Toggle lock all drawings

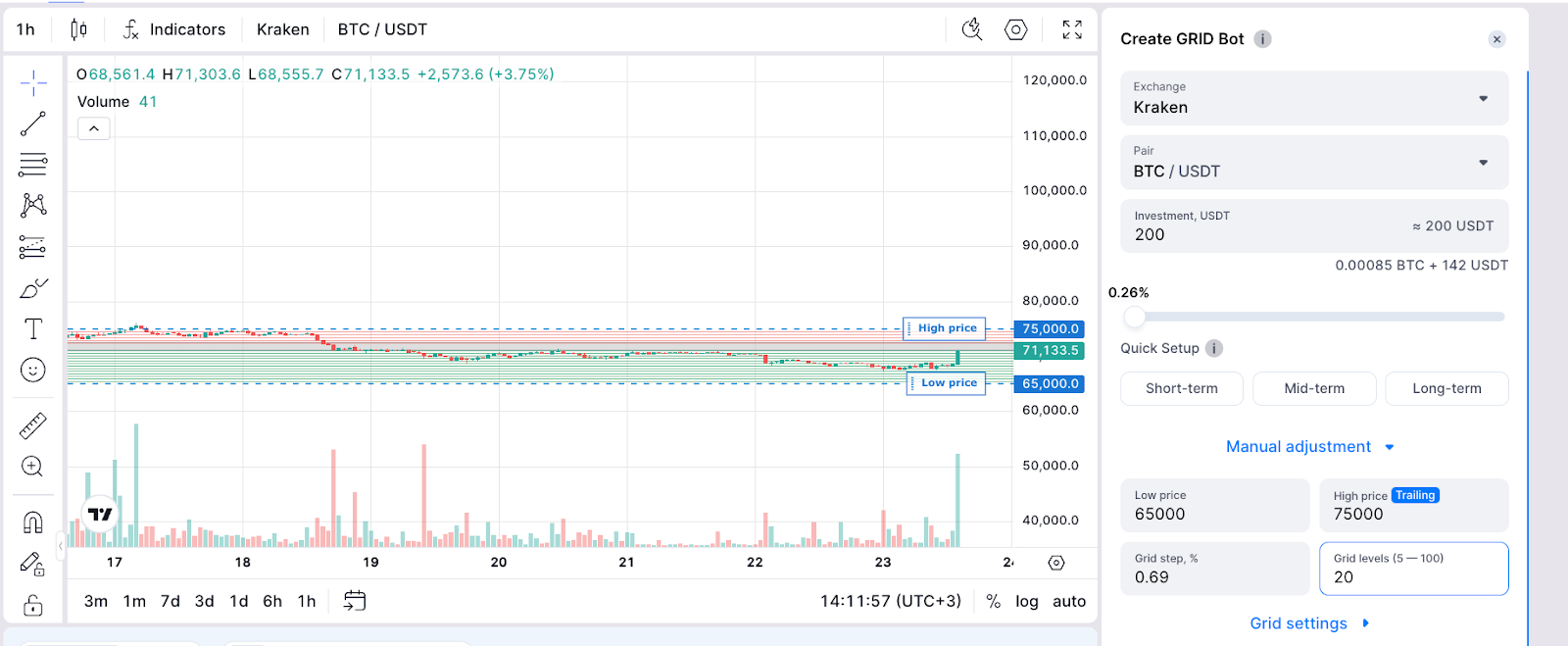(x=33, y=605)
